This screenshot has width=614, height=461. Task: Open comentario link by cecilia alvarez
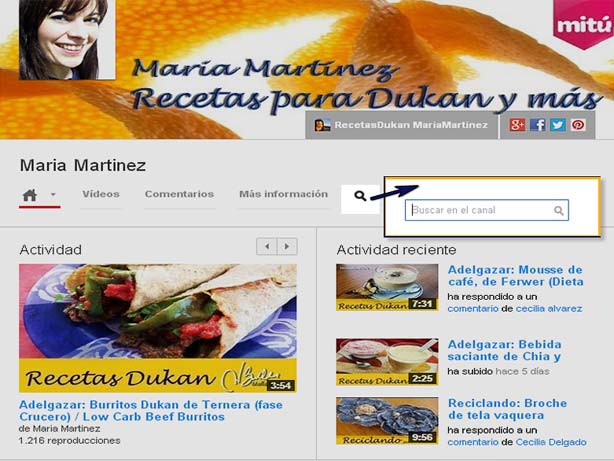(x=473, y=309)
